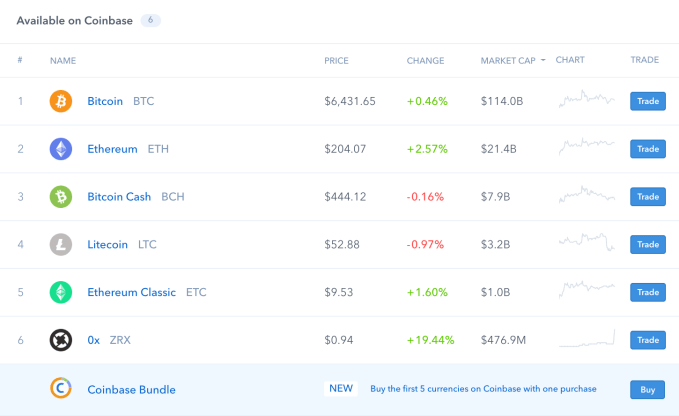Click the Ethereum diamond icon
Screen dimensions: 679x416
coord(61,149)
